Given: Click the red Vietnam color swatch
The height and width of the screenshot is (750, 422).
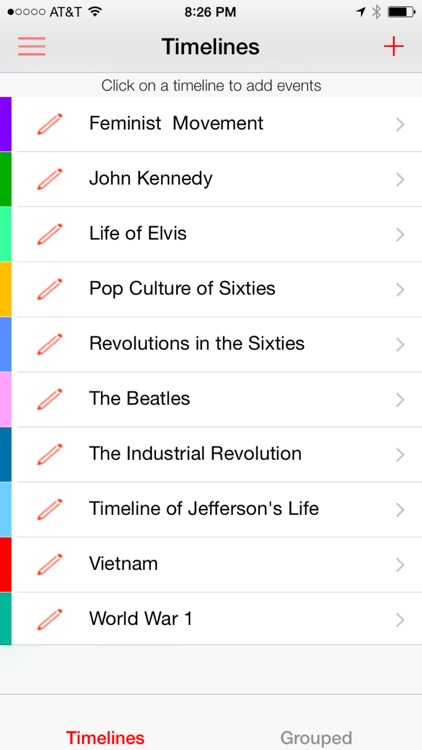Looking at the screenshot, I should point(6,564).
